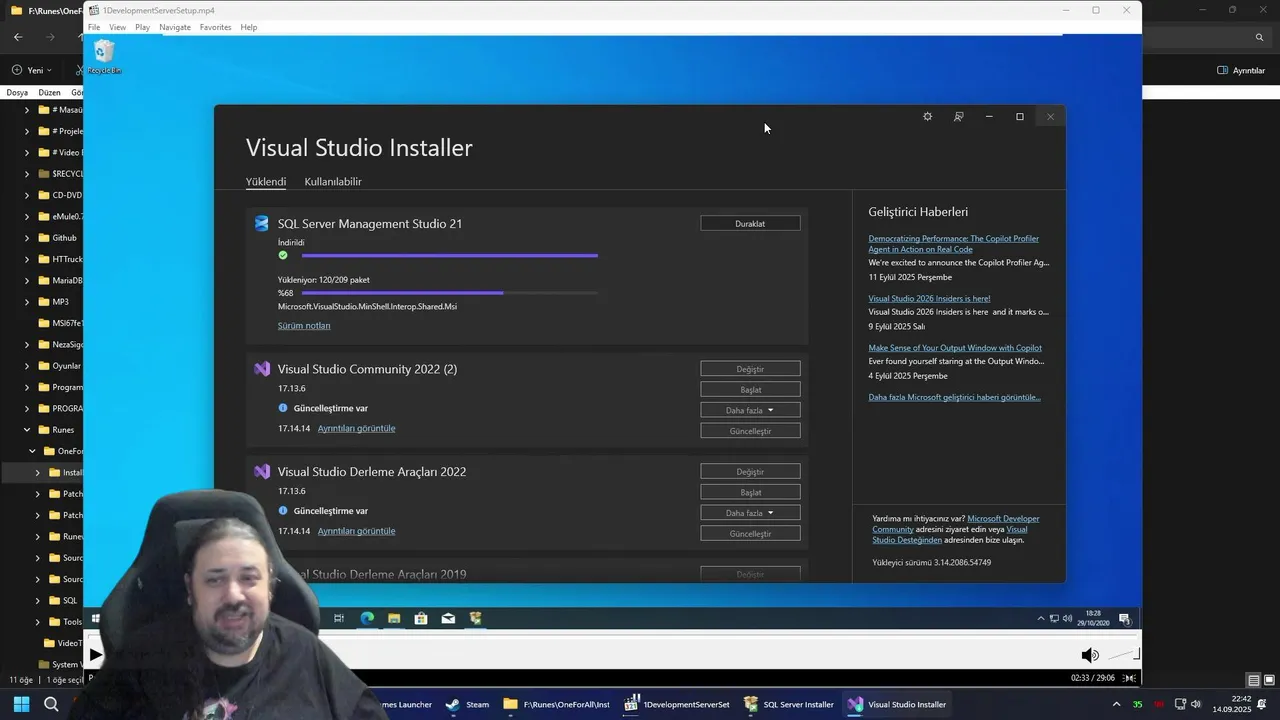Go back in the File Explorer window
This screenshot has width=1280, height=720.
18,37
